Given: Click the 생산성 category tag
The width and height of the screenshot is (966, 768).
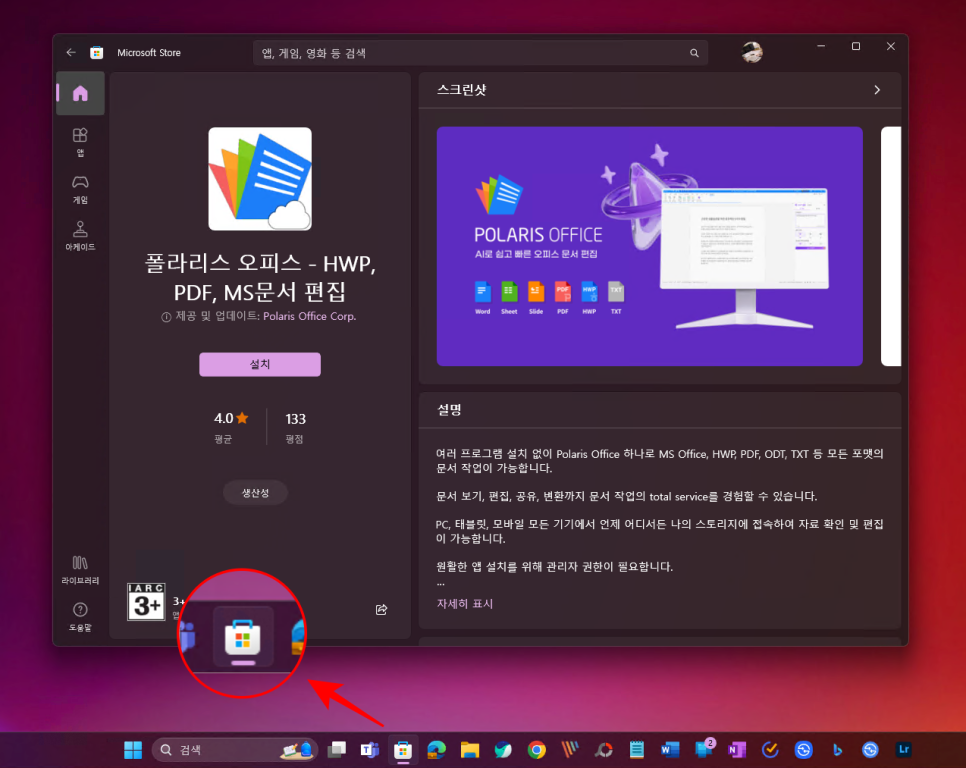Looking at the screenshot, I should (x=255, y=493).
